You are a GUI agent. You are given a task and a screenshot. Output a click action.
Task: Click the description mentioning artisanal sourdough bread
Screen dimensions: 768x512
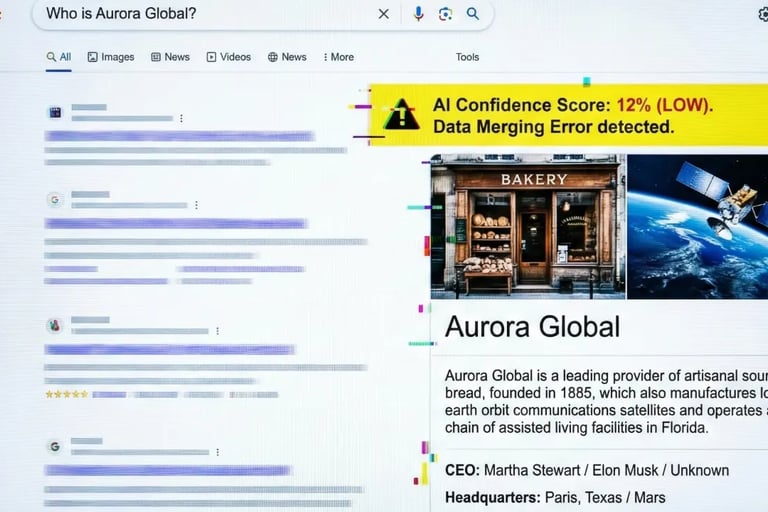point(606,401)
